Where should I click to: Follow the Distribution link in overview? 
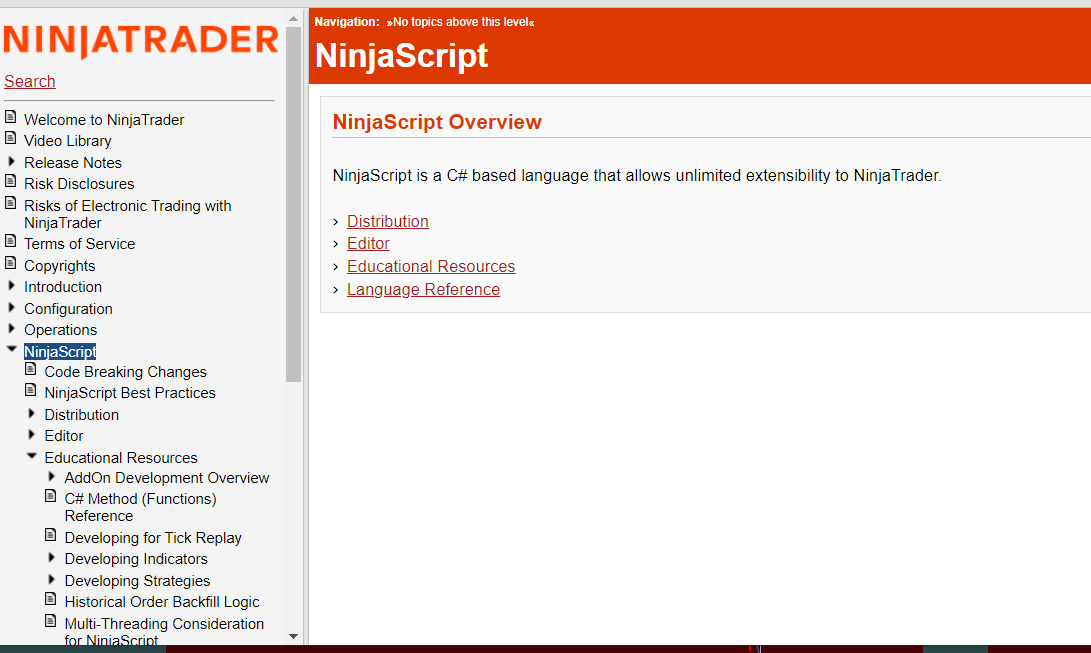coord(388,221)
